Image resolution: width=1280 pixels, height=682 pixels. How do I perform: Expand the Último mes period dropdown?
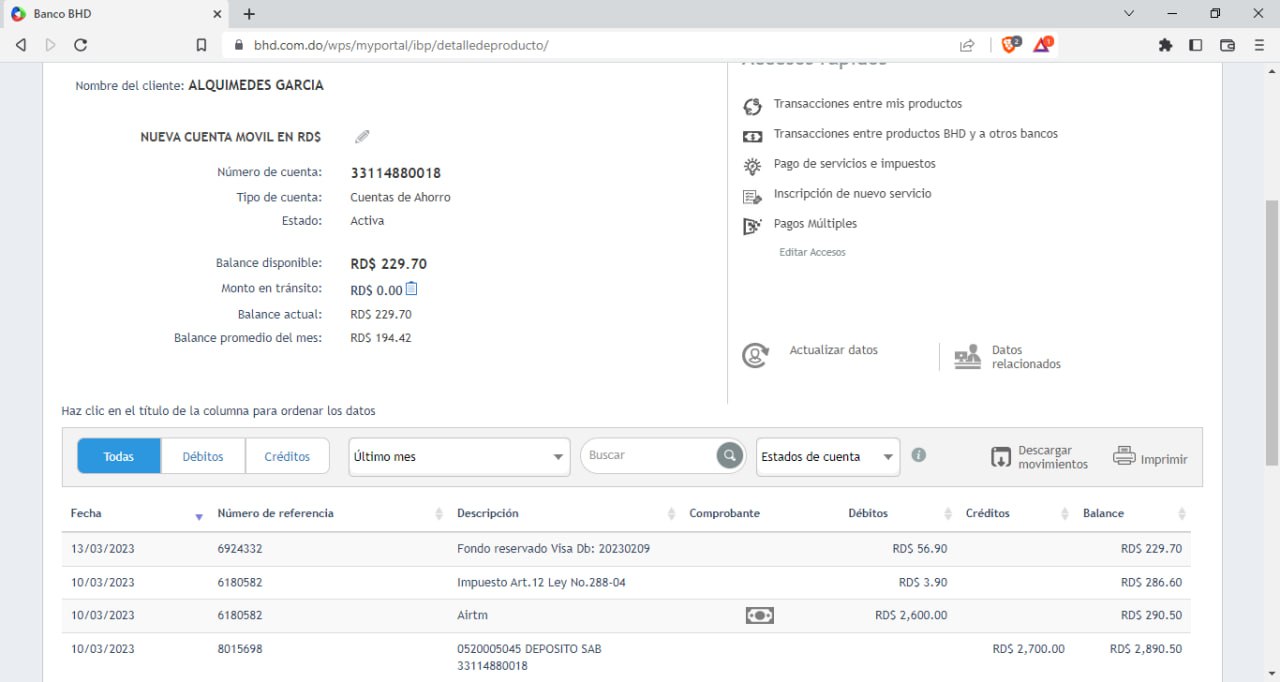[459, 457]
